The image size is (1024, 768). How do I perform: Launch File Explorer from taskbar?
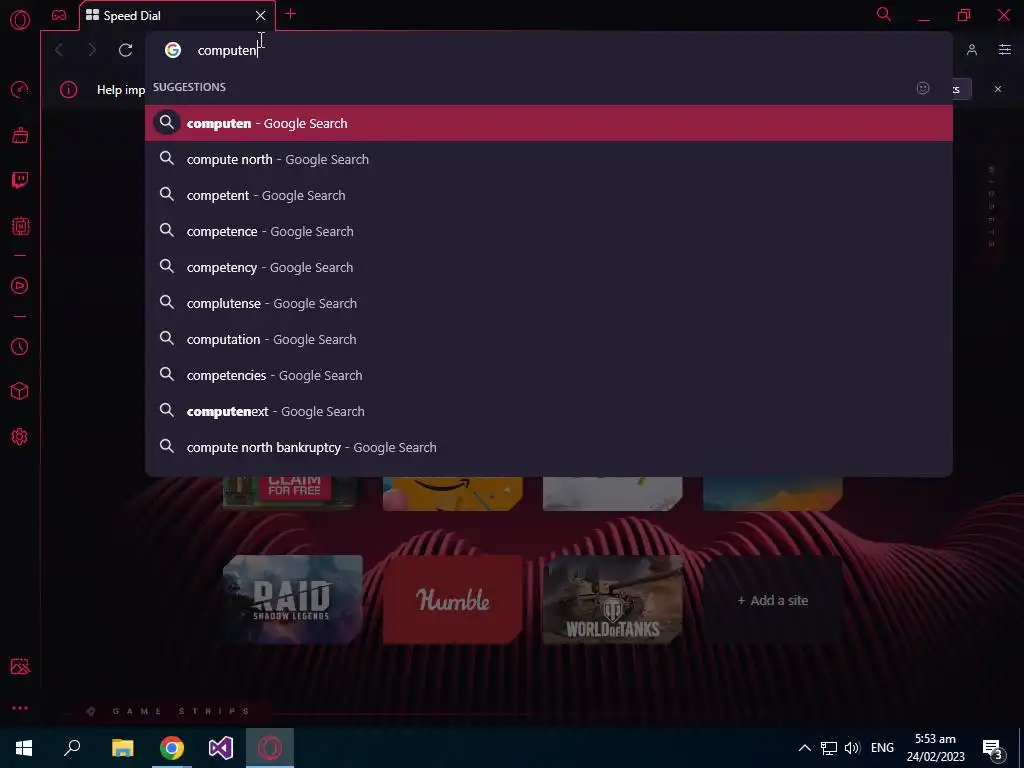pyautogui.click(x=122, y=748)
